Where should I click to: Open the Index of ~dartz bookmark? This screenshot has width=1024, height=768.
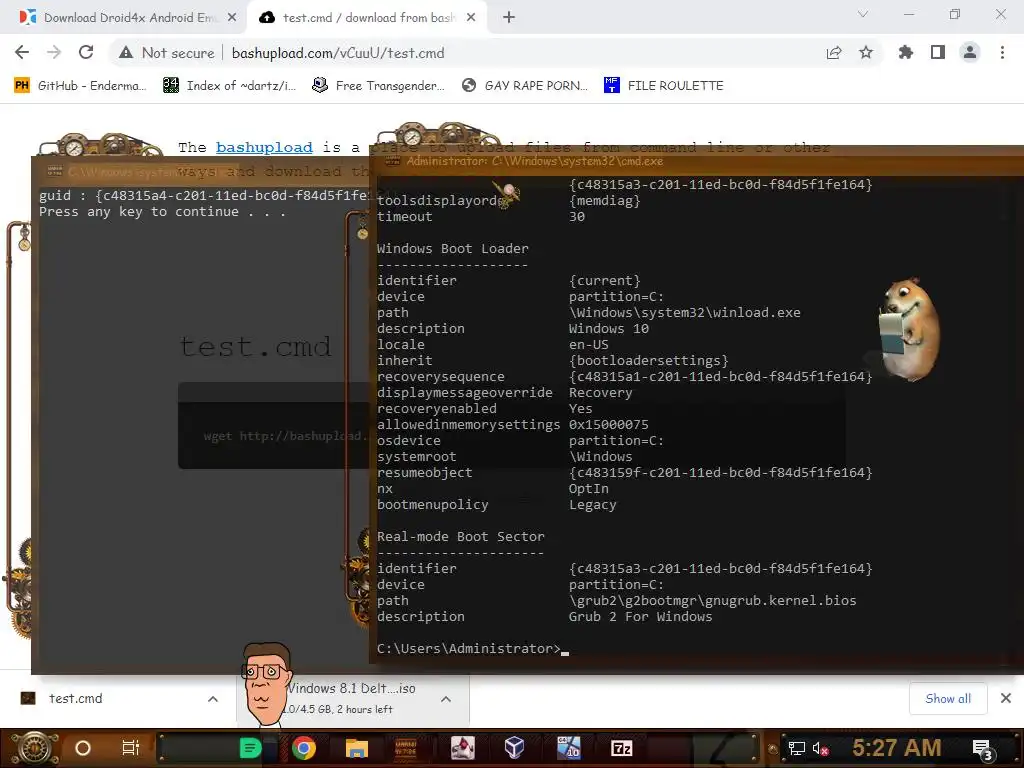pos(229,86)
